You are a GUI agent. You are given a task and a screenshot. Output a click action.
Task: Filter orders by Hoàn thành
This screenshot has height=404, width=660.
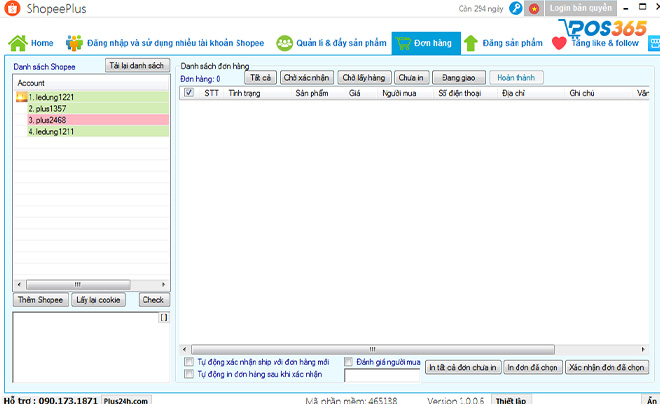click(516, 78)
